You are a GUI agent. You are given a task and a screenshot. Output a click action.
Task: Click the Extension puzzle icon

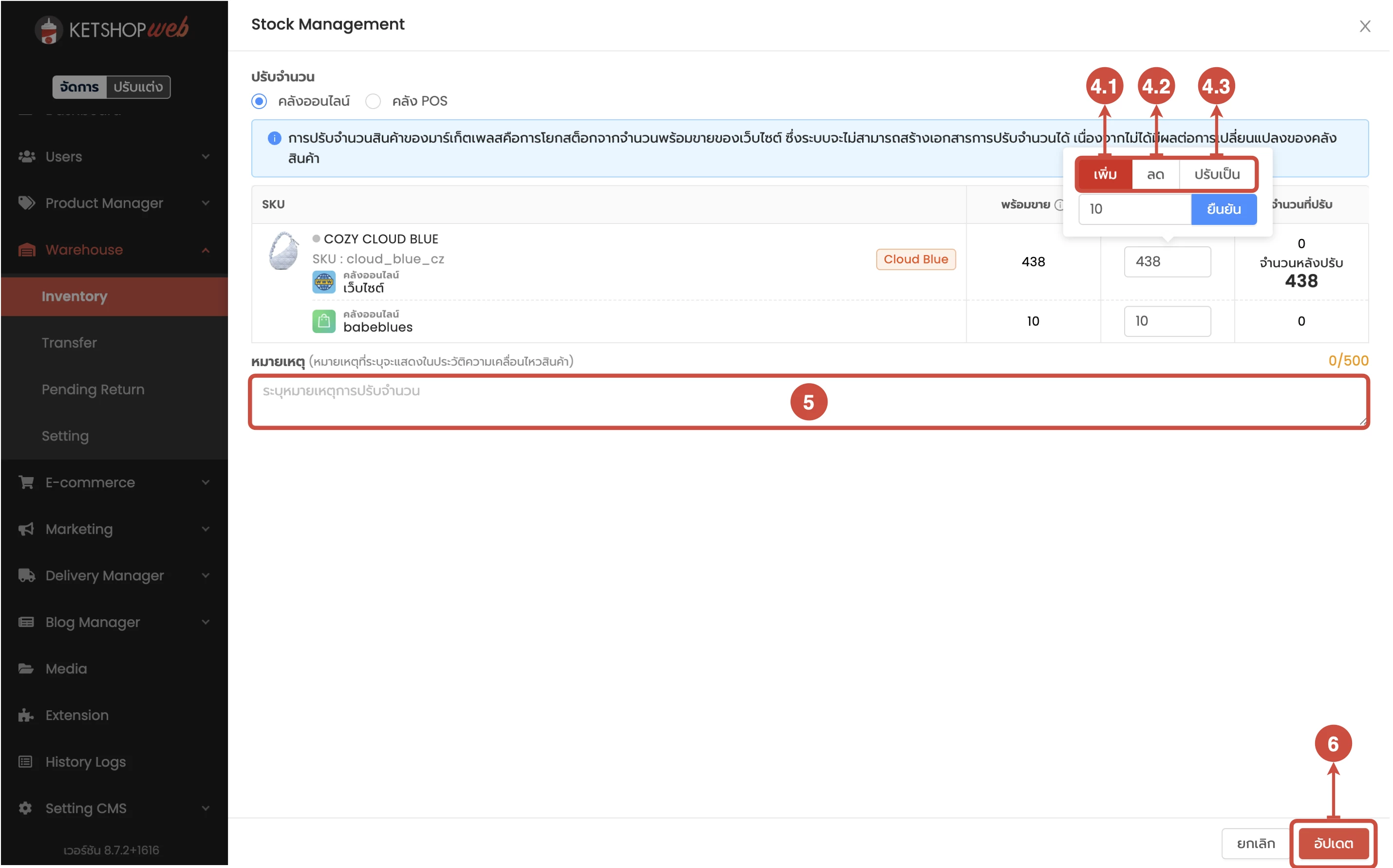click(x=26, y=716)
